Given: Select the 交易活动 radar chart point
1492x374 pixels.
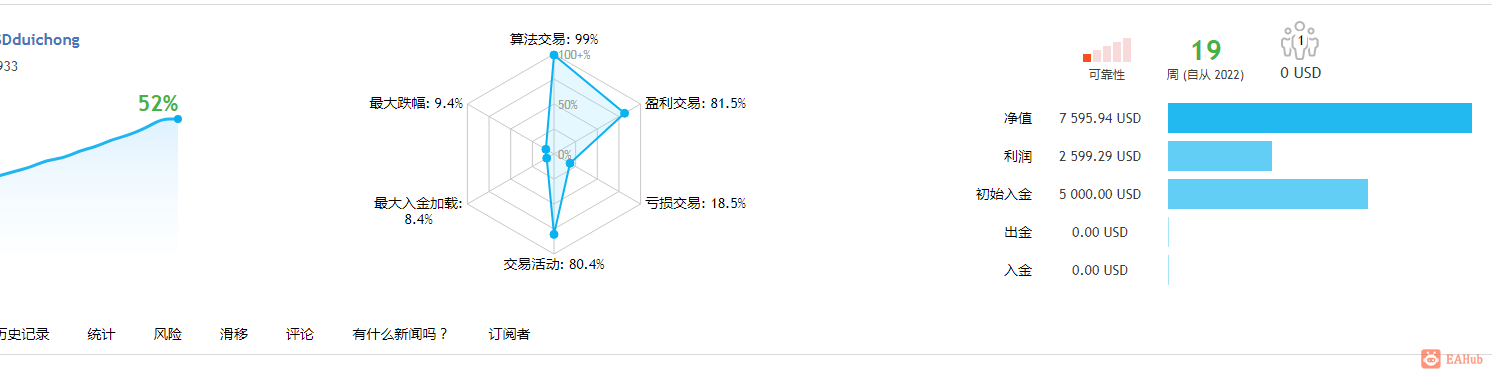Looking at the screenshot, I should point(553,234).
